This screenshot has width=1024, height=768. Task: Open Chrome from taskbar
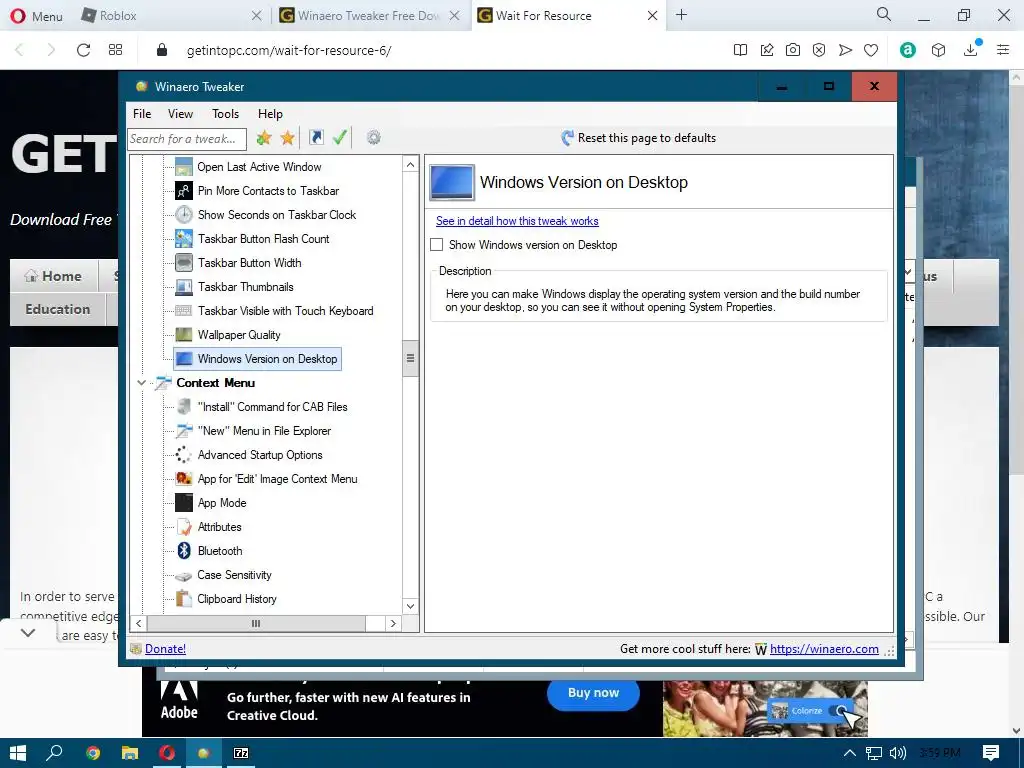point(93,753)
